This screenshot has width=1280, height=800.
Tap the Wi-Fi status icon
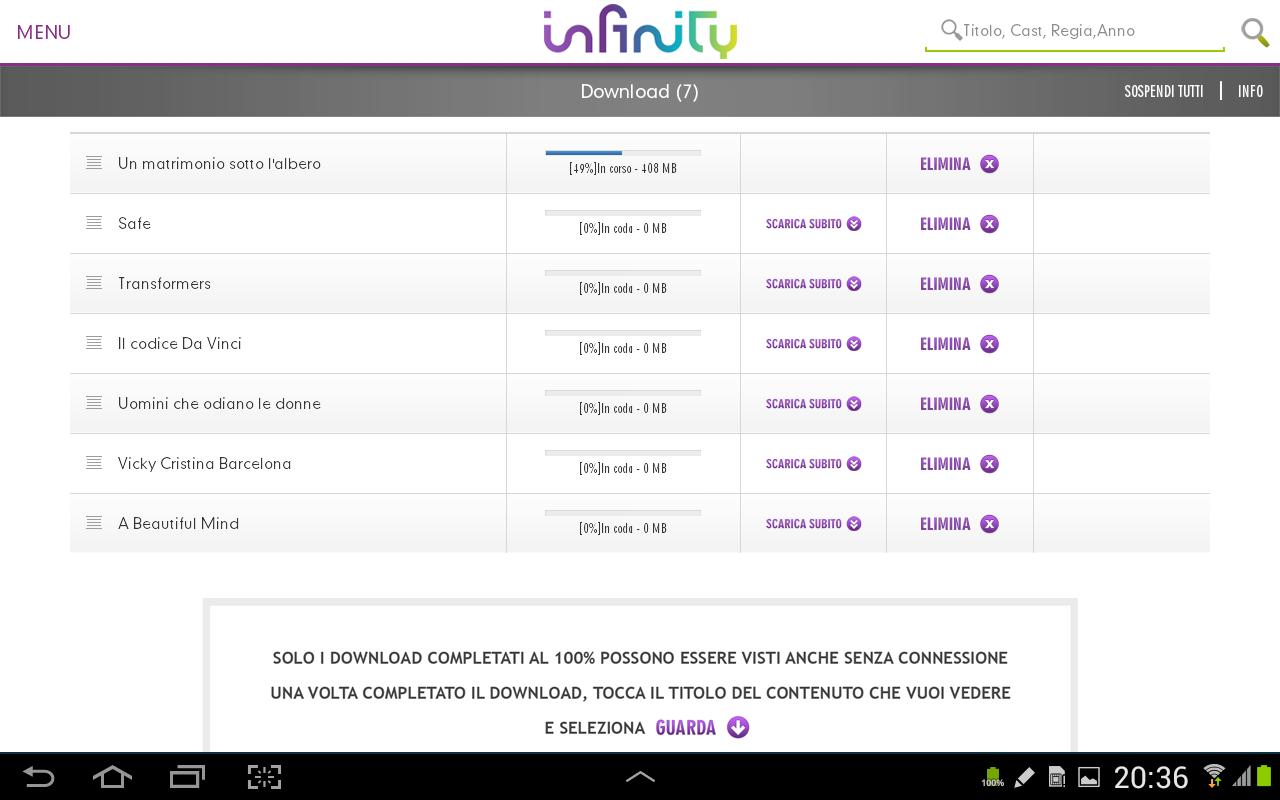[x=1213, y=775]
